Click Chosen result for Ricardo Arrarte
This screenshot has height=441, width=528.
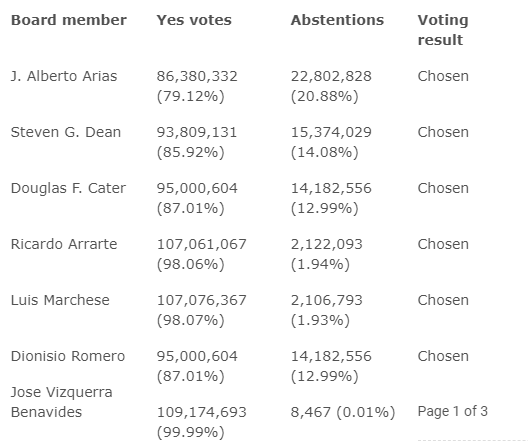tap(443, 244)
